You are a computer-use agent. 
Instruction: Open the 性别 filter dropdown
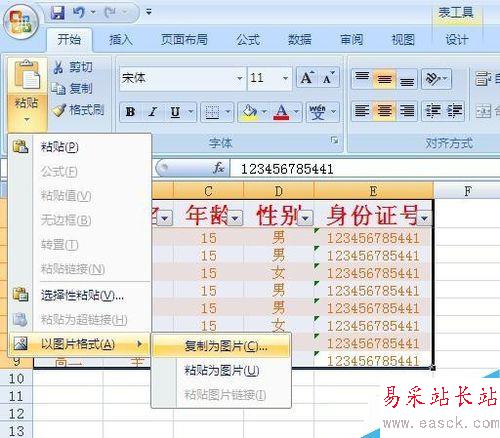pos(306,218)
